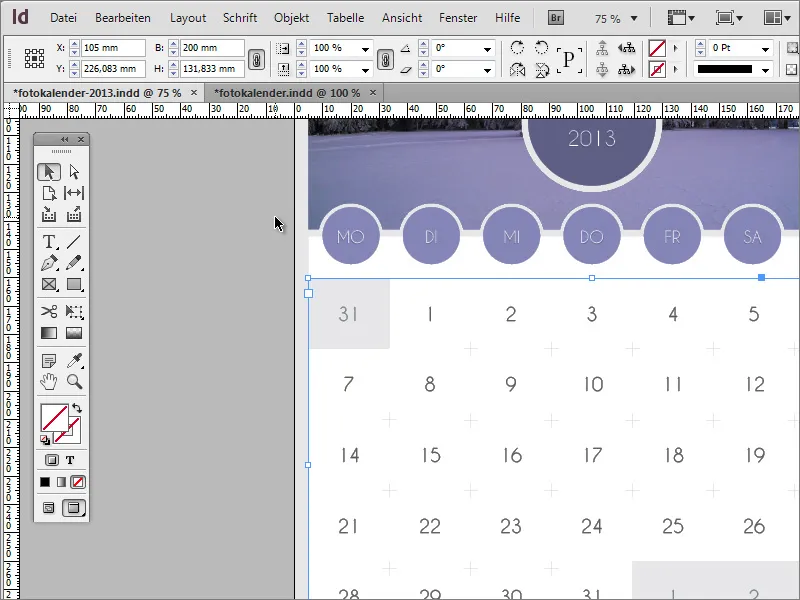Viewport: 800px width, 600px height.
Task: Select the Hand tool
Action: (x=49, y=382)
